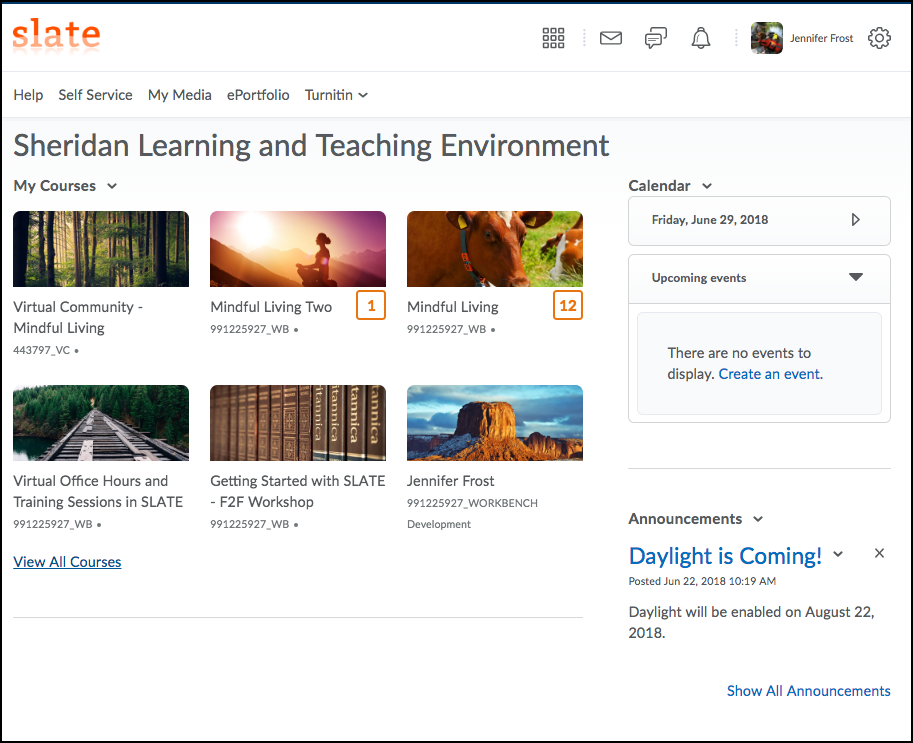Click the Jennifer Frost course title
Viewport: 913px width, 743px height.
(450, 481)
